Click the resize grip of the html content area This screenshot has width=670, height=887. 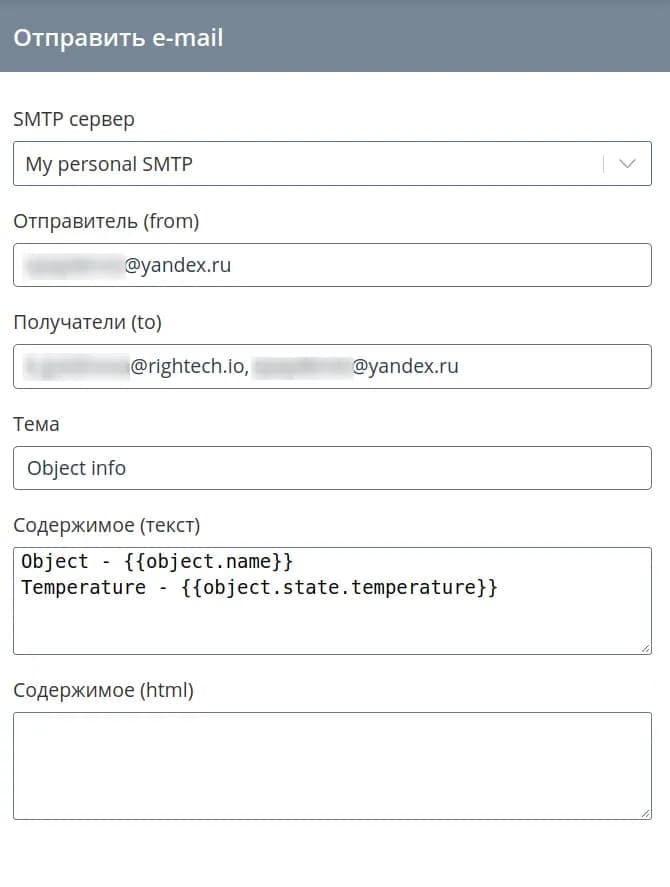tap(646, 814)
